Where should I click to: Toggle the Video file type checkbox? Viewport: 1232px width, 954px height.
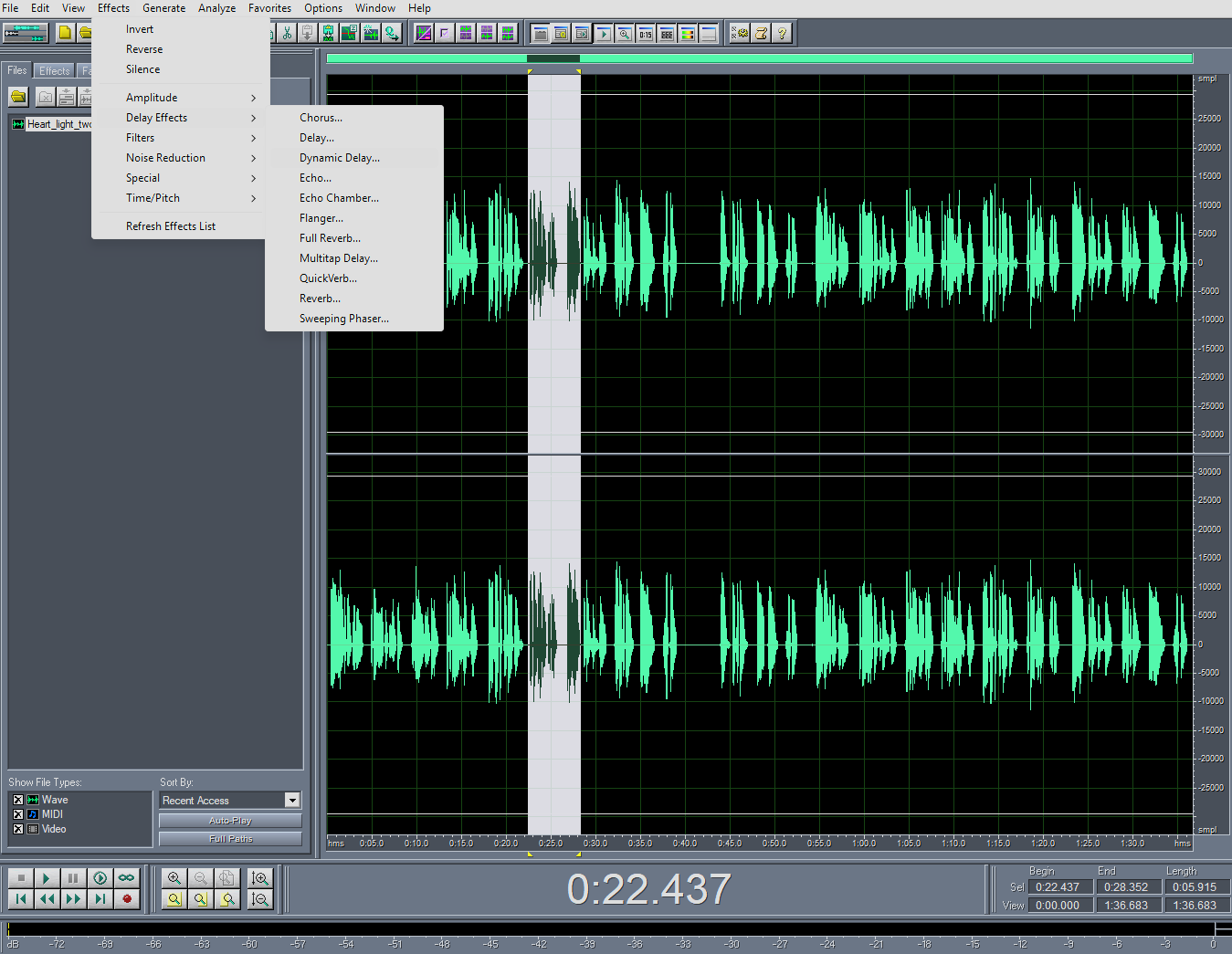tap(17, 829)
